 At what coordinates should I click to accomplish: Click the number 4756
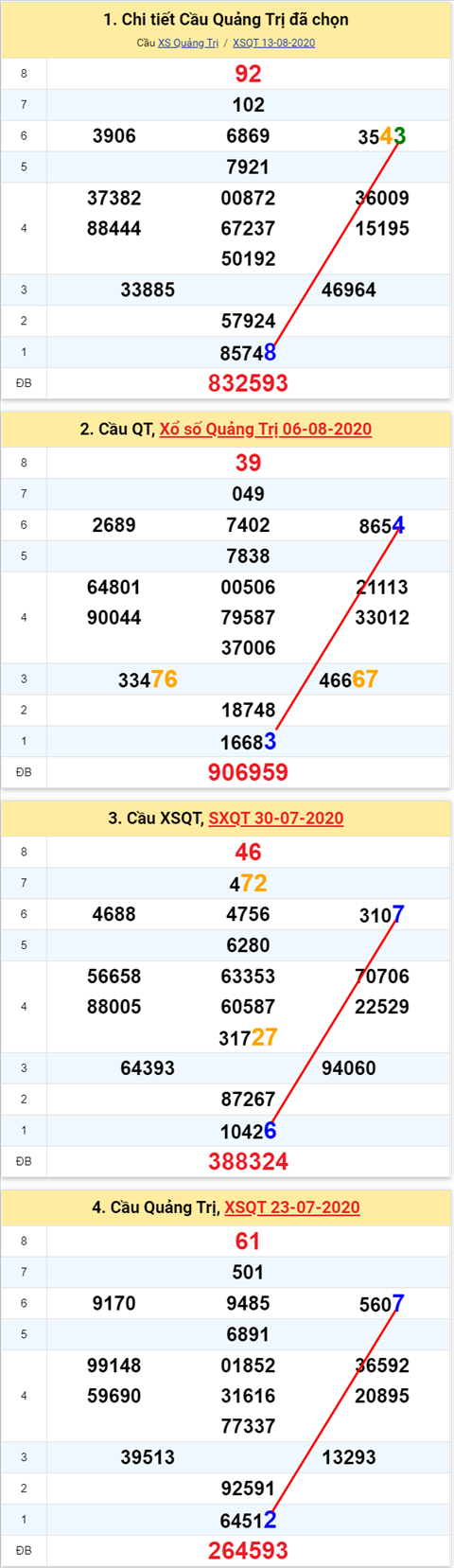[248, 914]
